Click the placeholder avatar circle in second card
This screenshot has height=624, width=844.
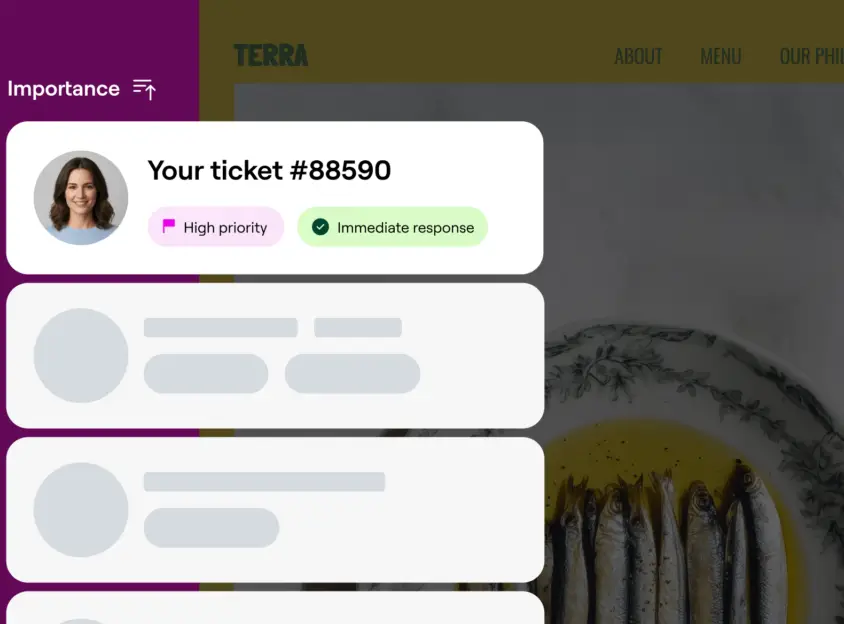pyautogui.click(x=81, y=355)
